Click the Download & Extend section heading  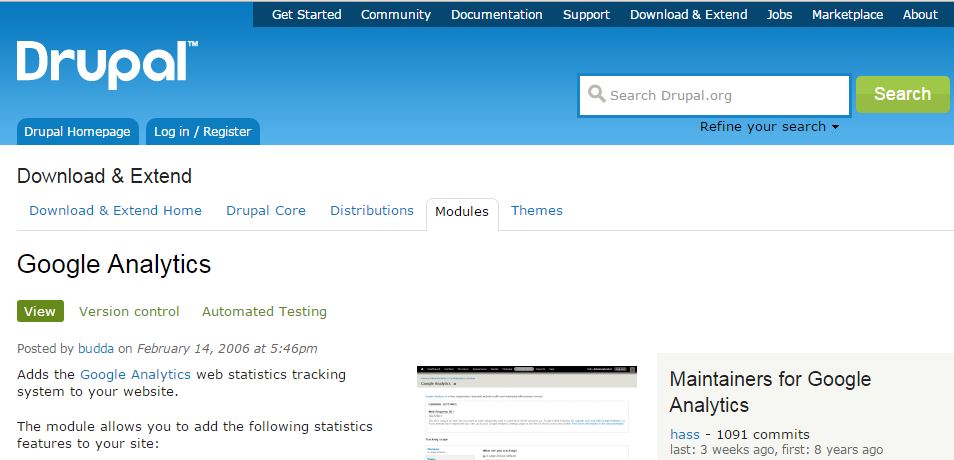(x=104, y=176)
